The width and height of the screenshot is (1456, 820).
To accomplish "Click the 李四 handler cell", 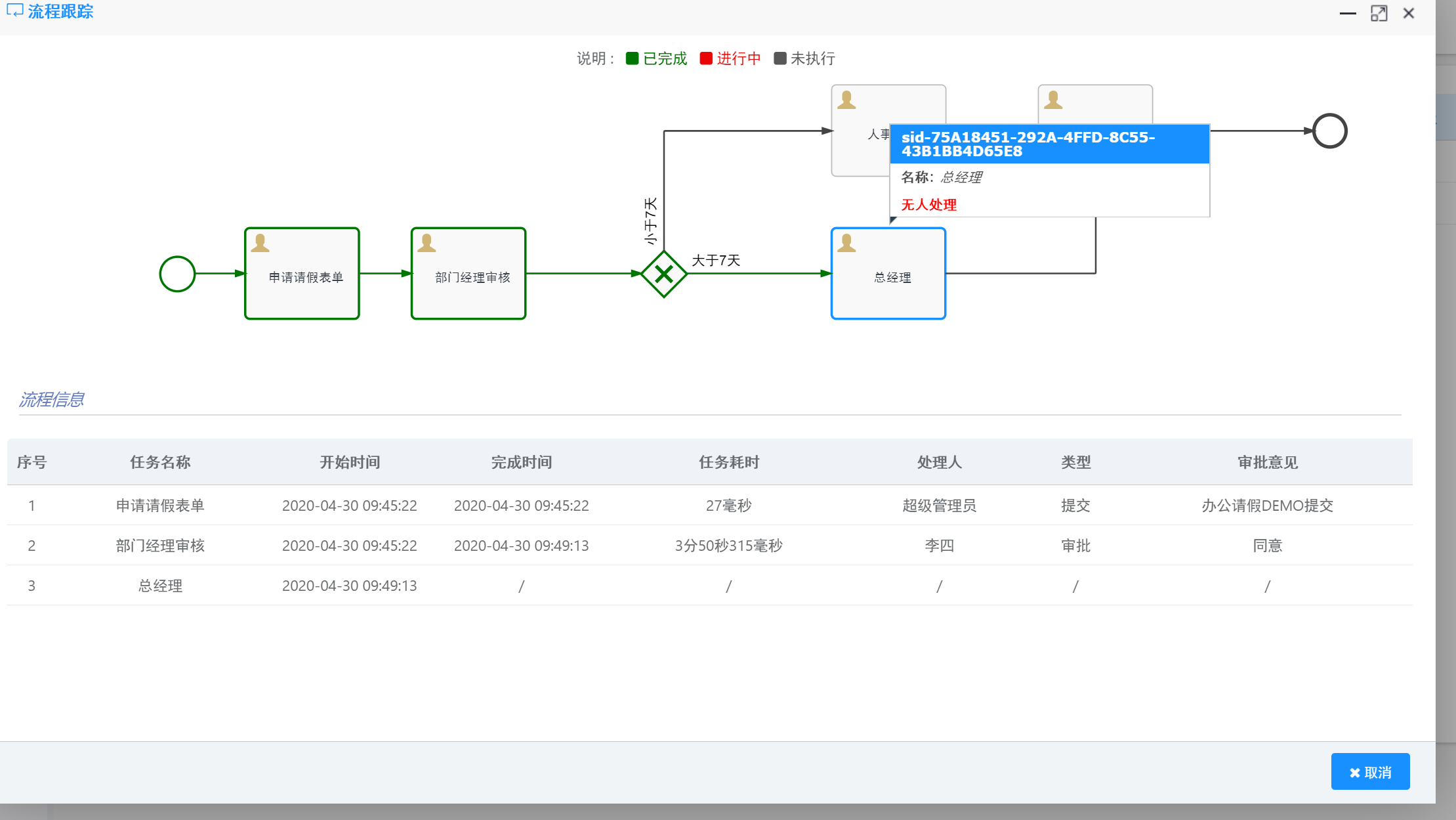I will (x=940, y=546).
